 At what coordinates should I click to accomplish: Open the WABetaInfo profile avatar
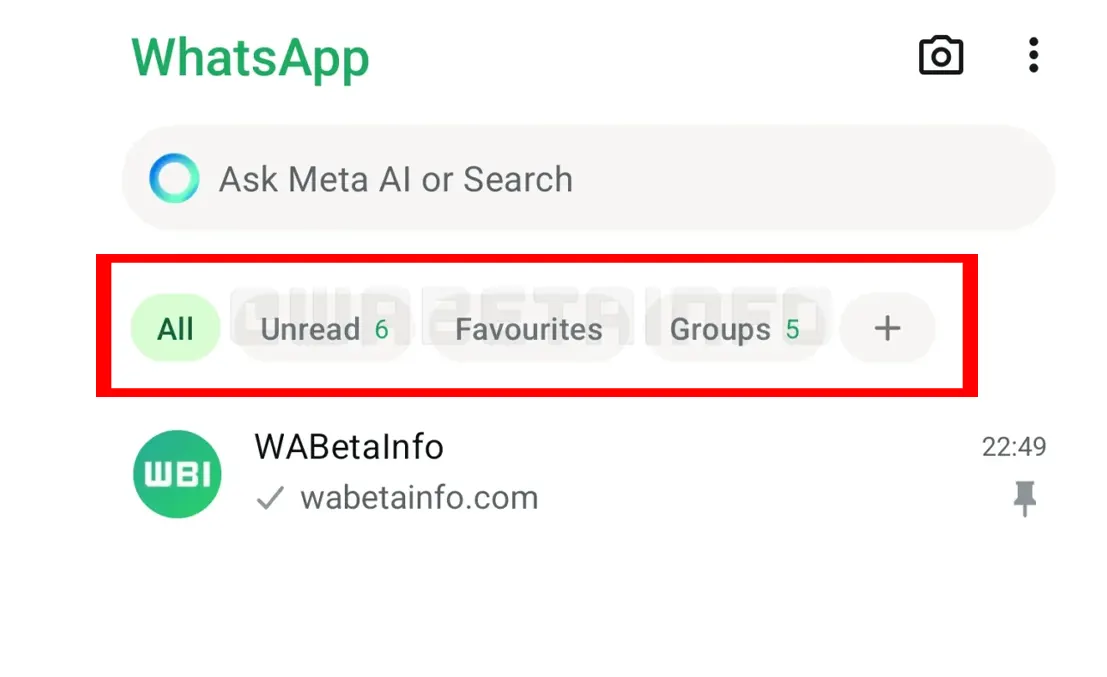(x=177, y=473)
